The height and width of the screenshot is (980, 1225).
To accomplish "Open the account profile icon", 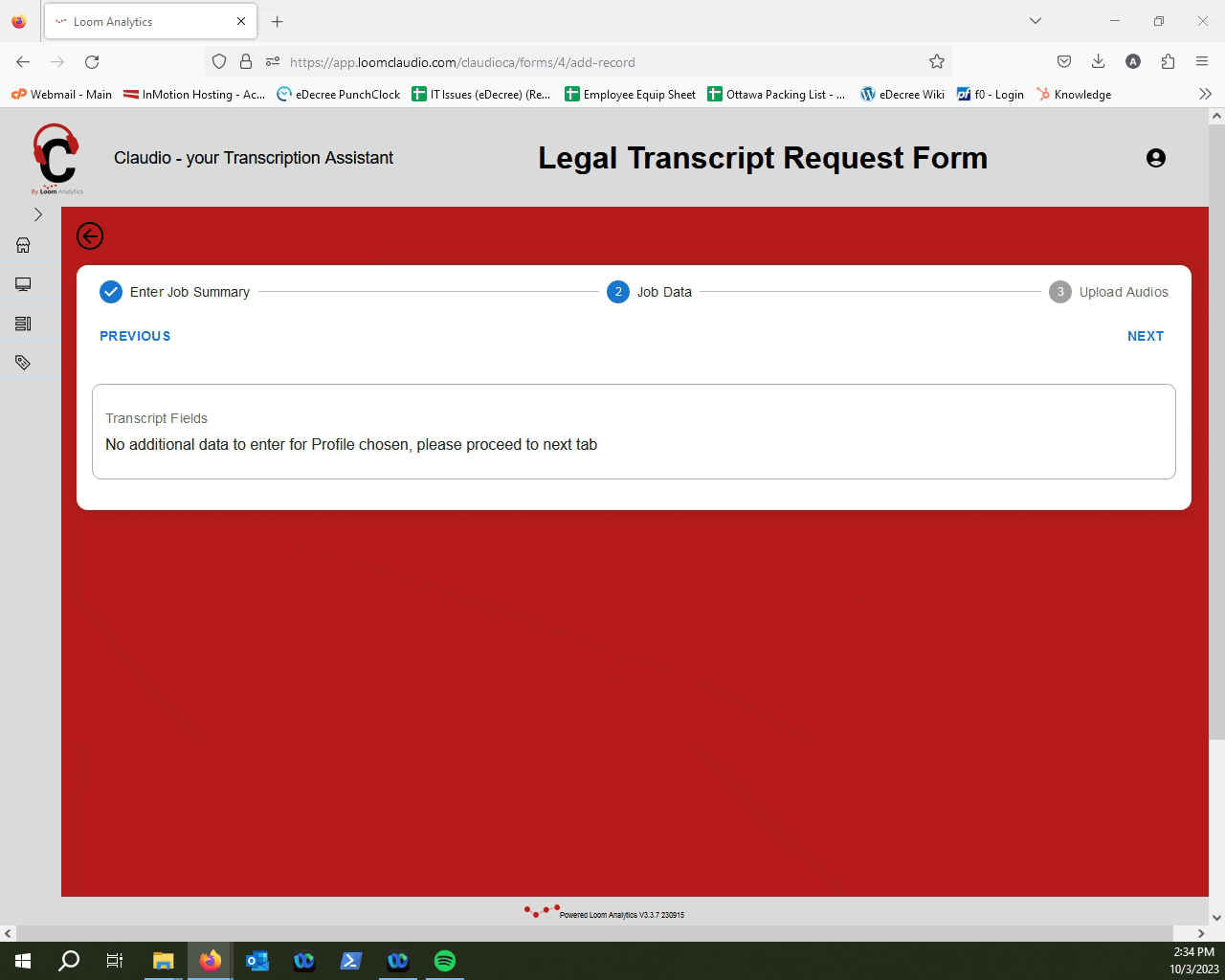I will point(1156,158).
